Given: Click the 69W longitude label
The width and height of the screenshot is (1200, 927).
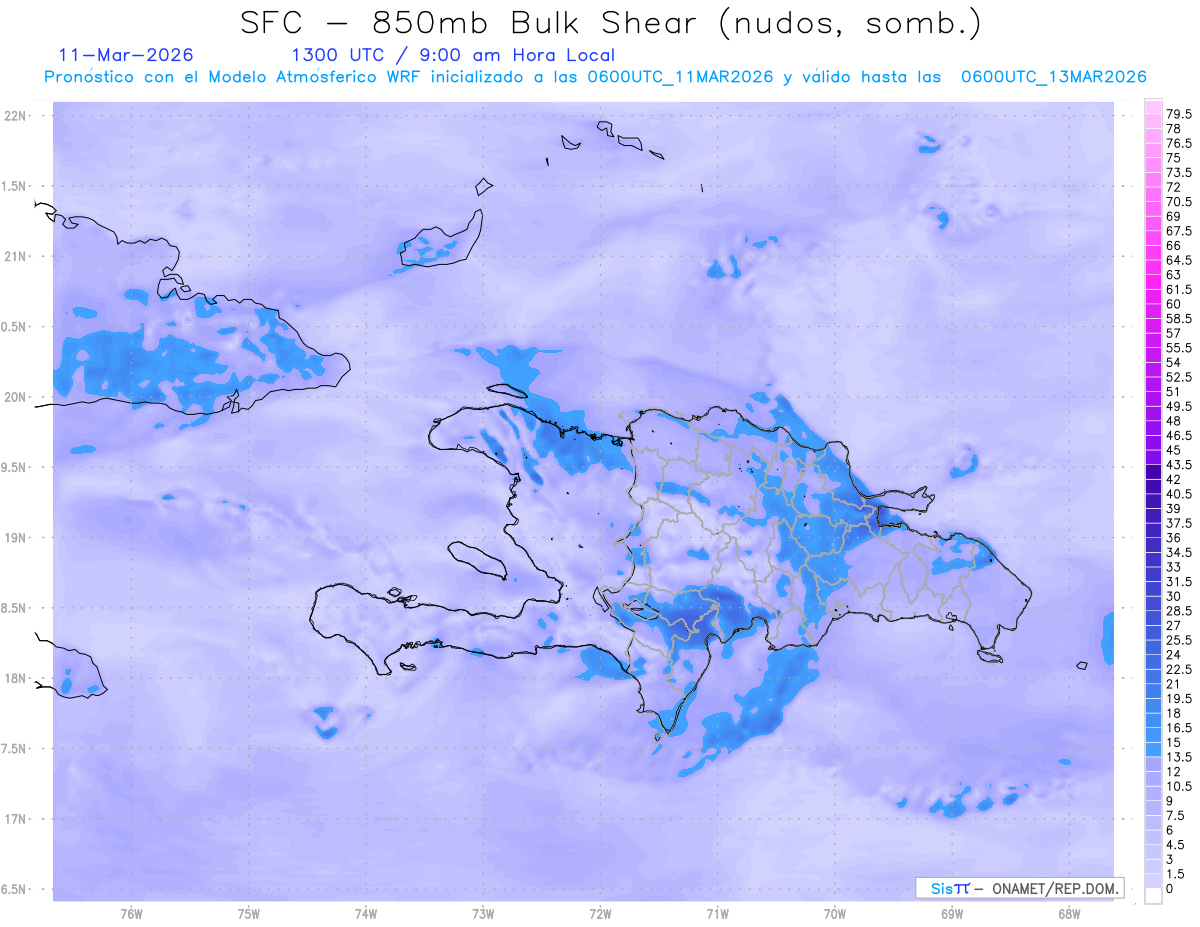Looking at the screenshot, I should click(952, 914).
